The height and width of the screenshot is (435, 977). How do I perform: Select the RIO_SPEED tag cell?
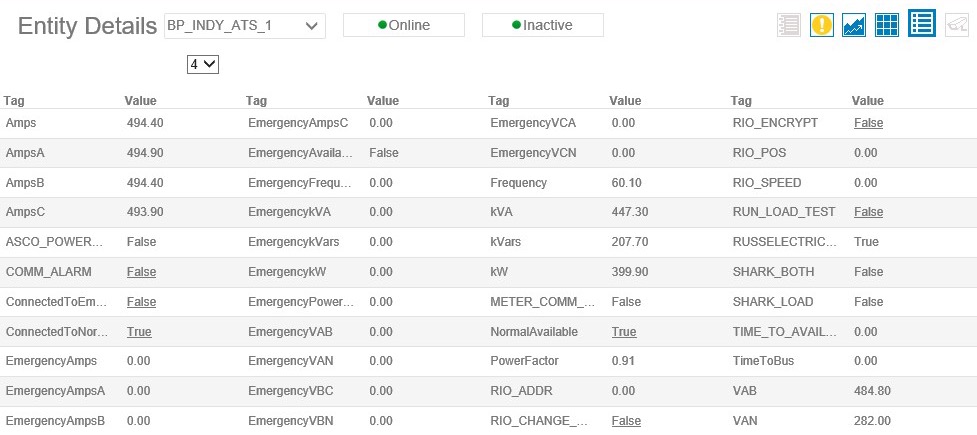click(x=767, y=183)
